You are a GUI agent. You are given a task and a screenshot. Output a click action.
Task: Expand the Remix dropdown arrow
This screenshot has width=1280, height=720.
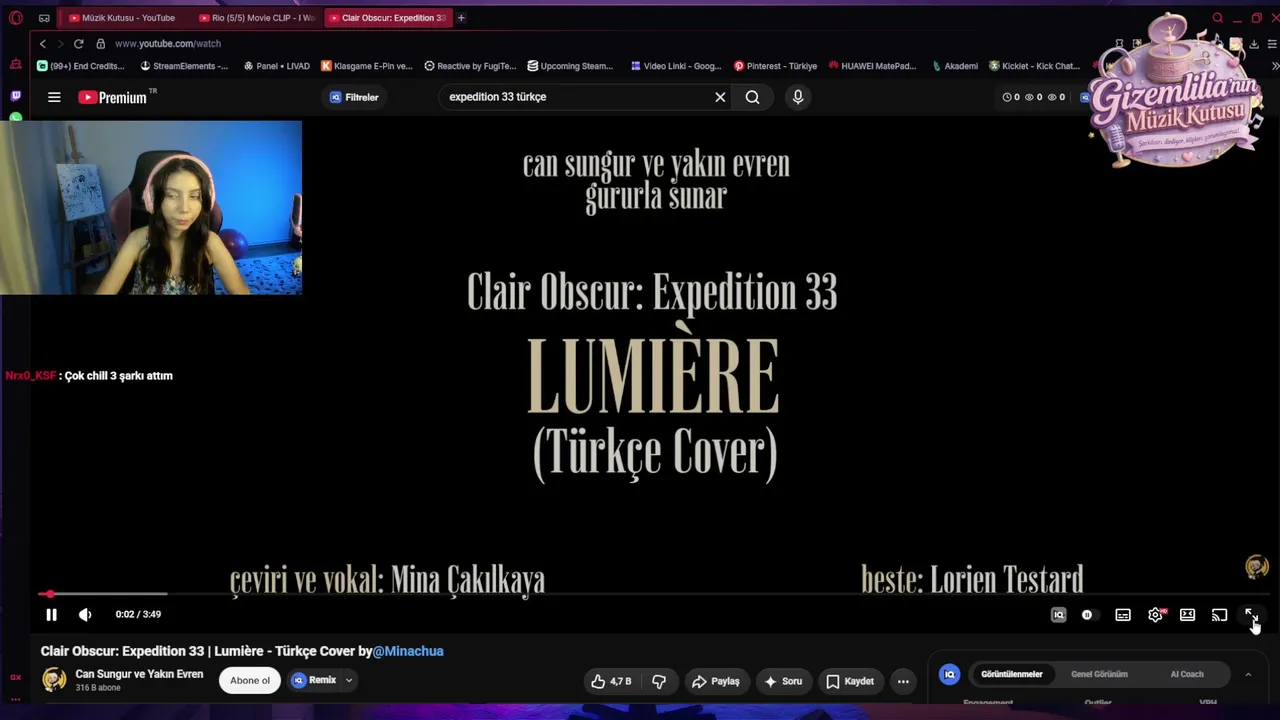click(x=349, y=681)
